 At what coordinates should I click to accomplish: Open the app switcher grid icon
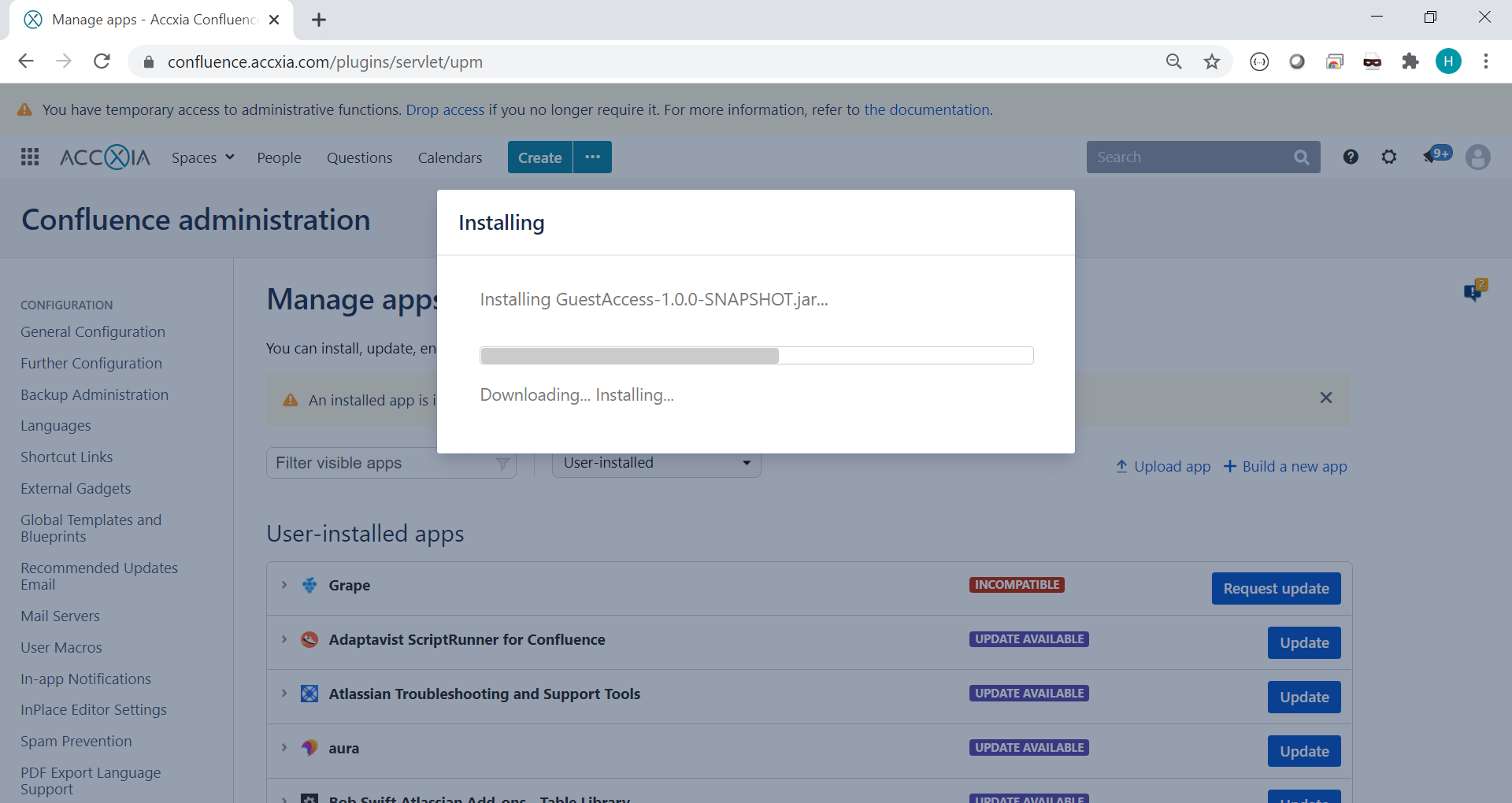coord(30,157)
